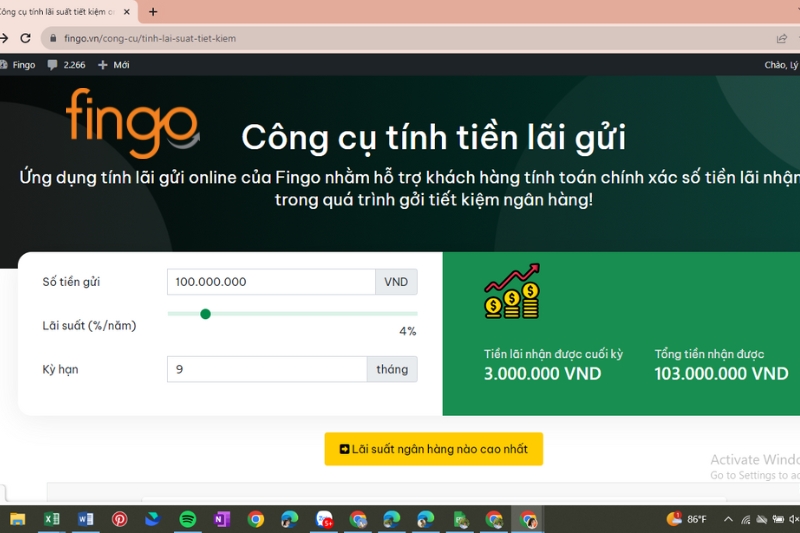Click the 'Lãi suất (%/năm)' label

[x=89, y=325]
